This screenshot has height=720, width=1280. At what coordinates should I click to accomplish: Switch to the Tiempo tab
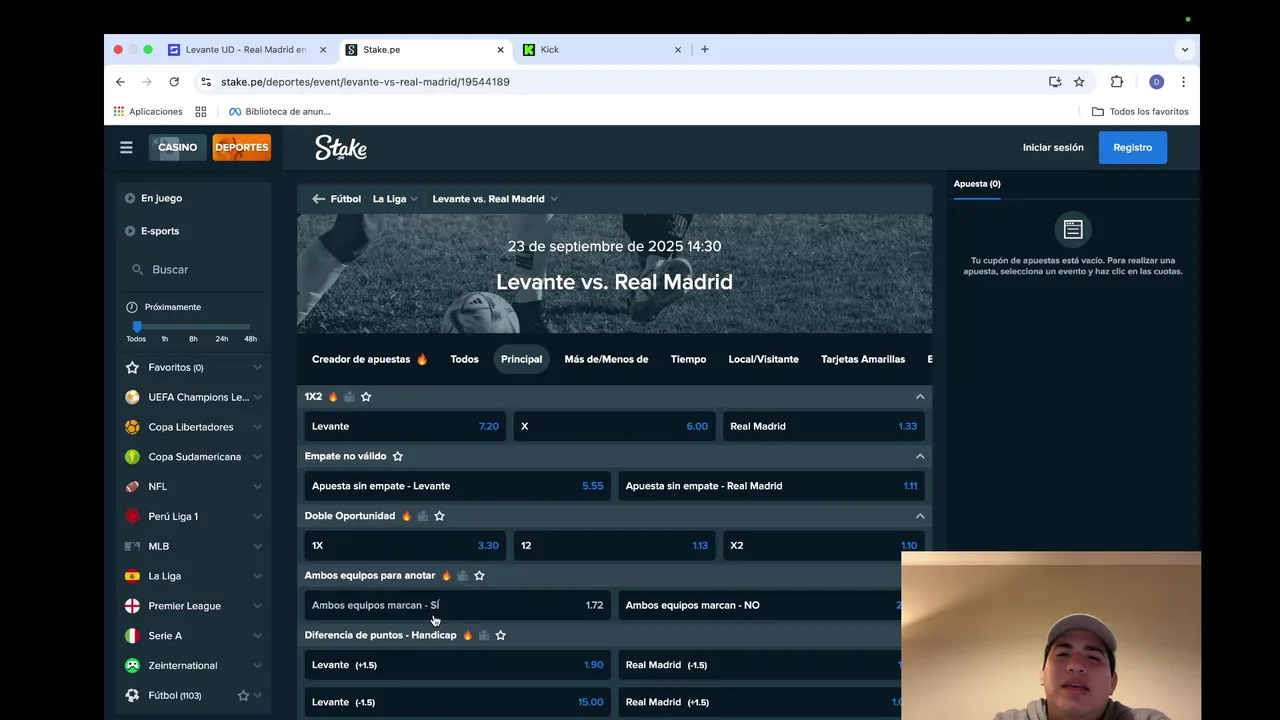coord(688,359)
